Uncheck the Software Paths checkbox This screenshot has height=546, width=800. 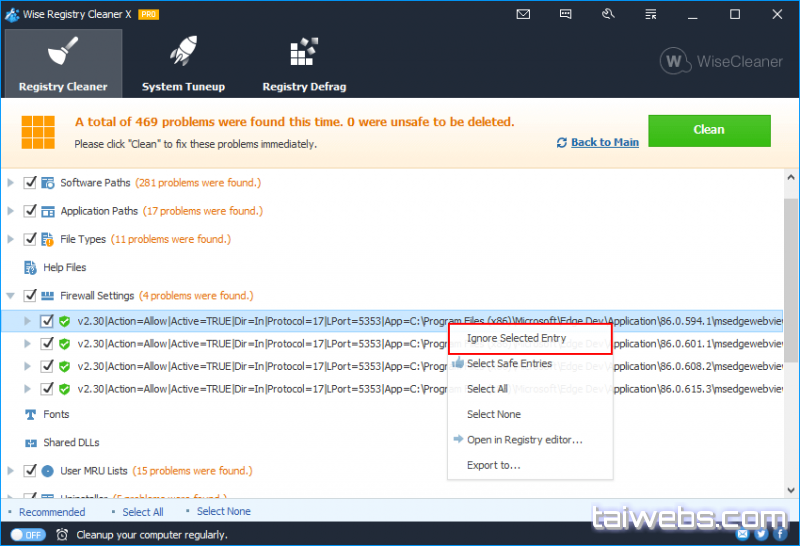point(30,183)
